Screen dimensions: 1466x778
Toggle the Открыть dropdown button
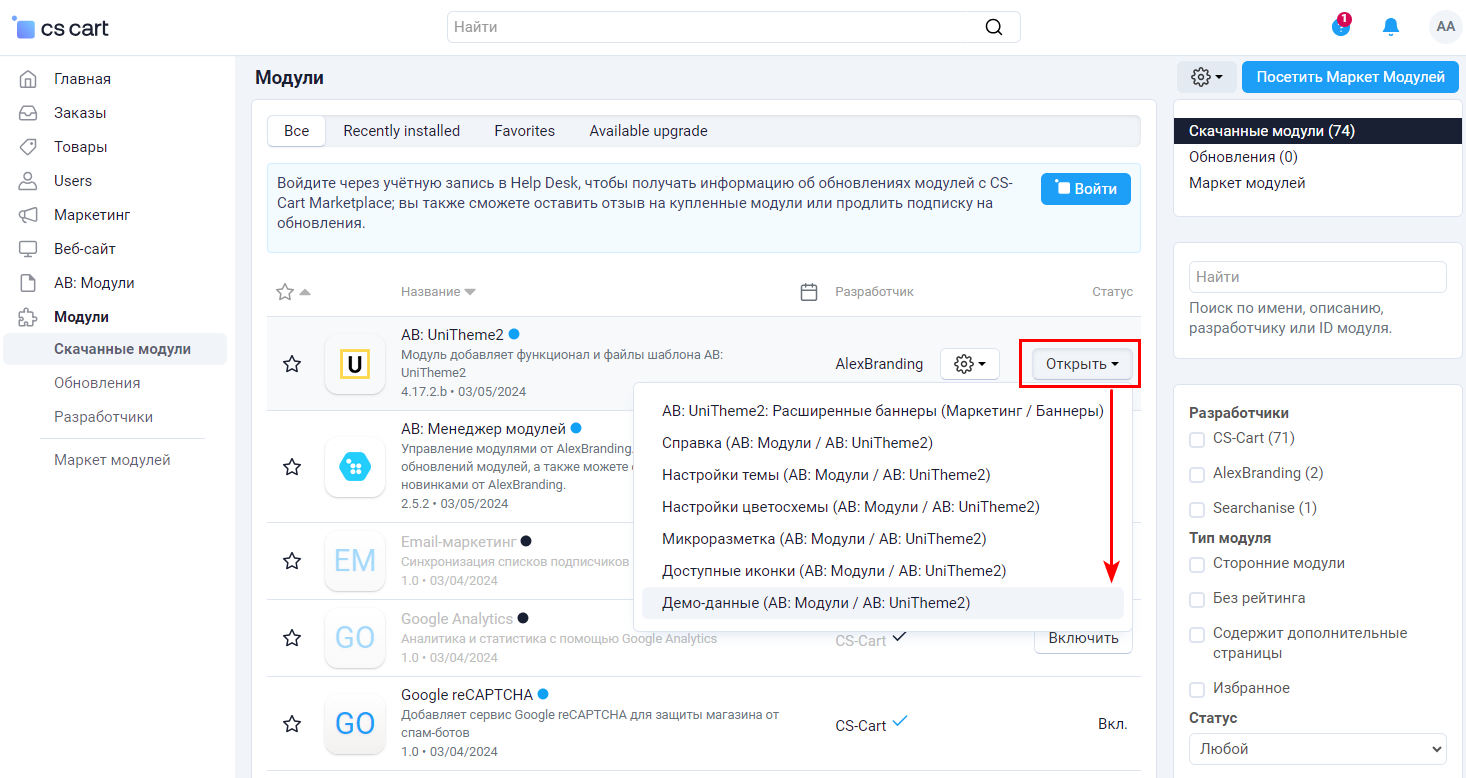pyautogui.click(x=1082, y=364)
